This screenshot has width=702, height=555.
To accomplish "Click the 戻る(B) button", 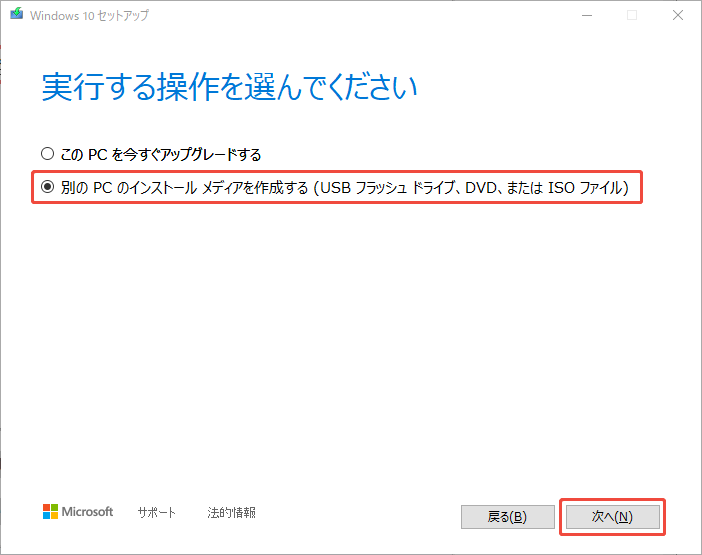I will point(508,517).
